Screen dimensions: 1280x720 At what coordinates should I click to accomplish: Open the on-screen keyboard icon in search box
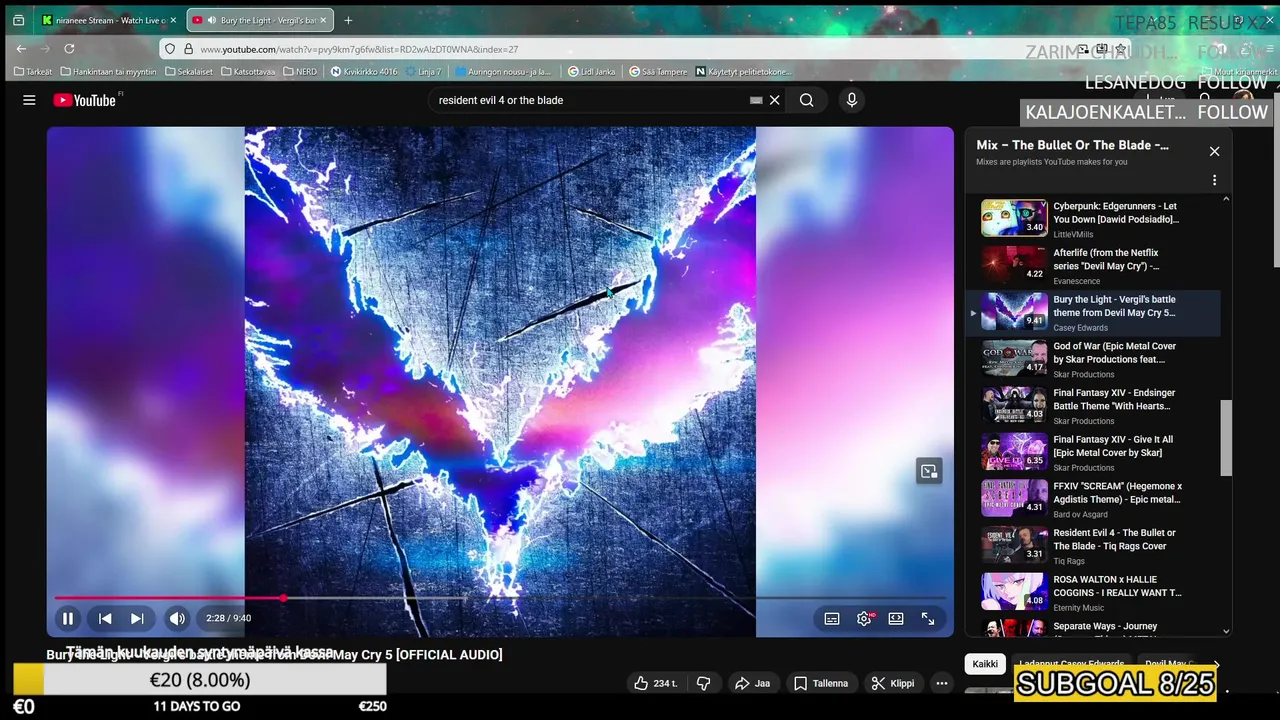point(756,100)
